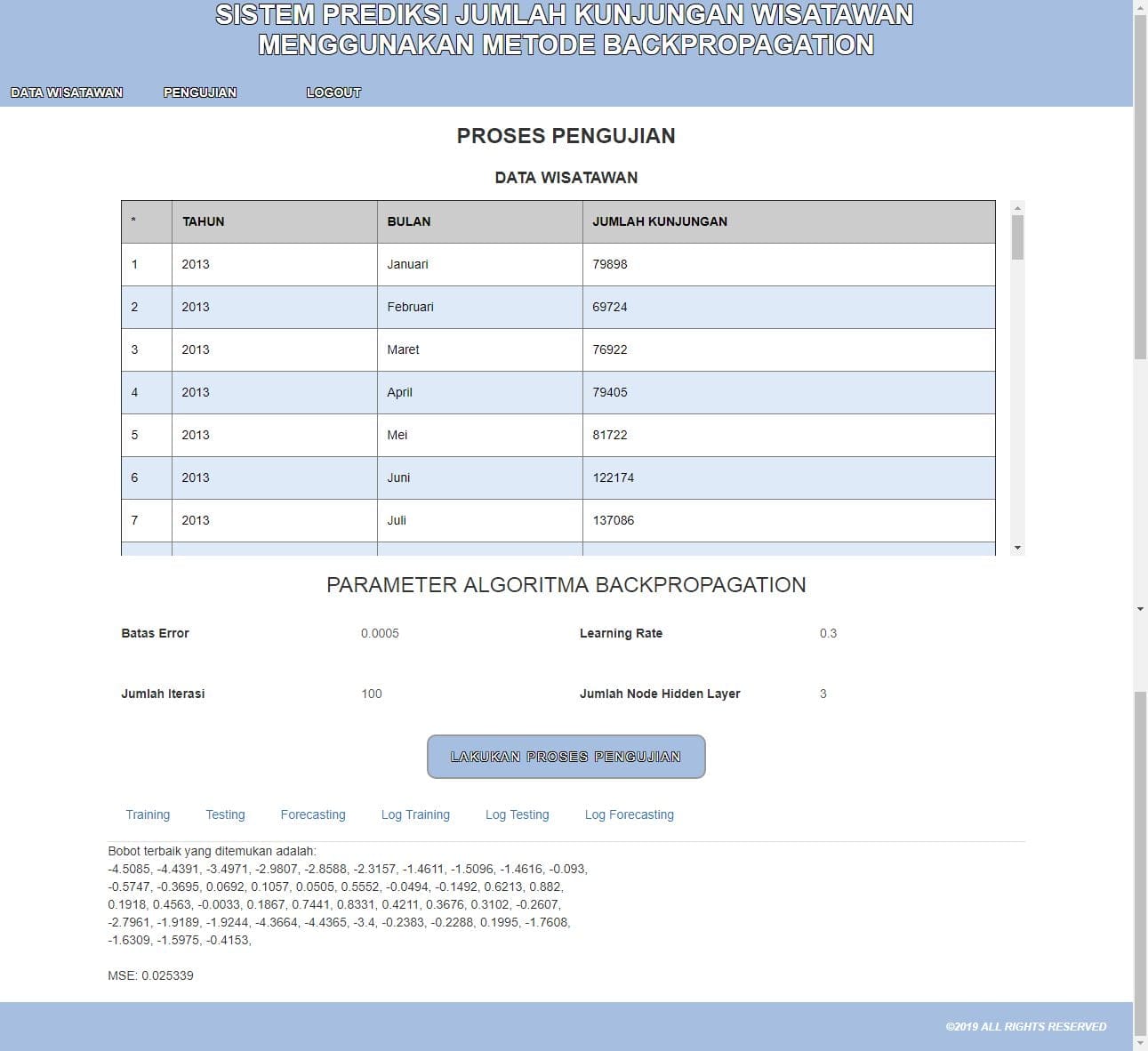Click the Jumlah Node Hidden Layer value

[823, 694]
